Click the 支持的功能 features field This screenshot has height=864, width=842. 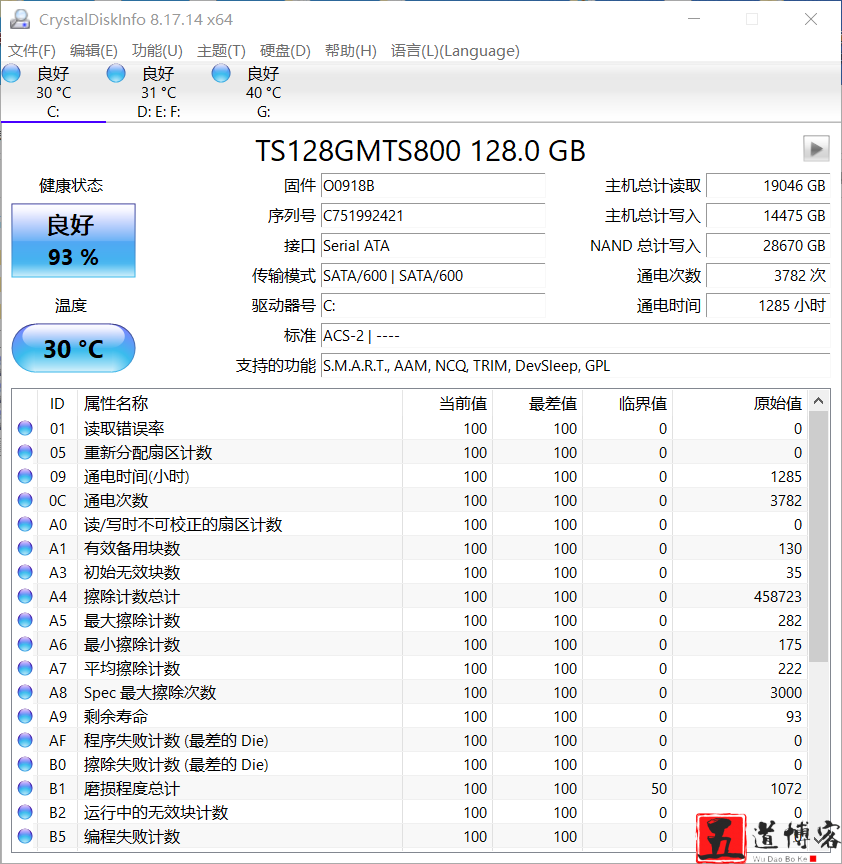575,366
